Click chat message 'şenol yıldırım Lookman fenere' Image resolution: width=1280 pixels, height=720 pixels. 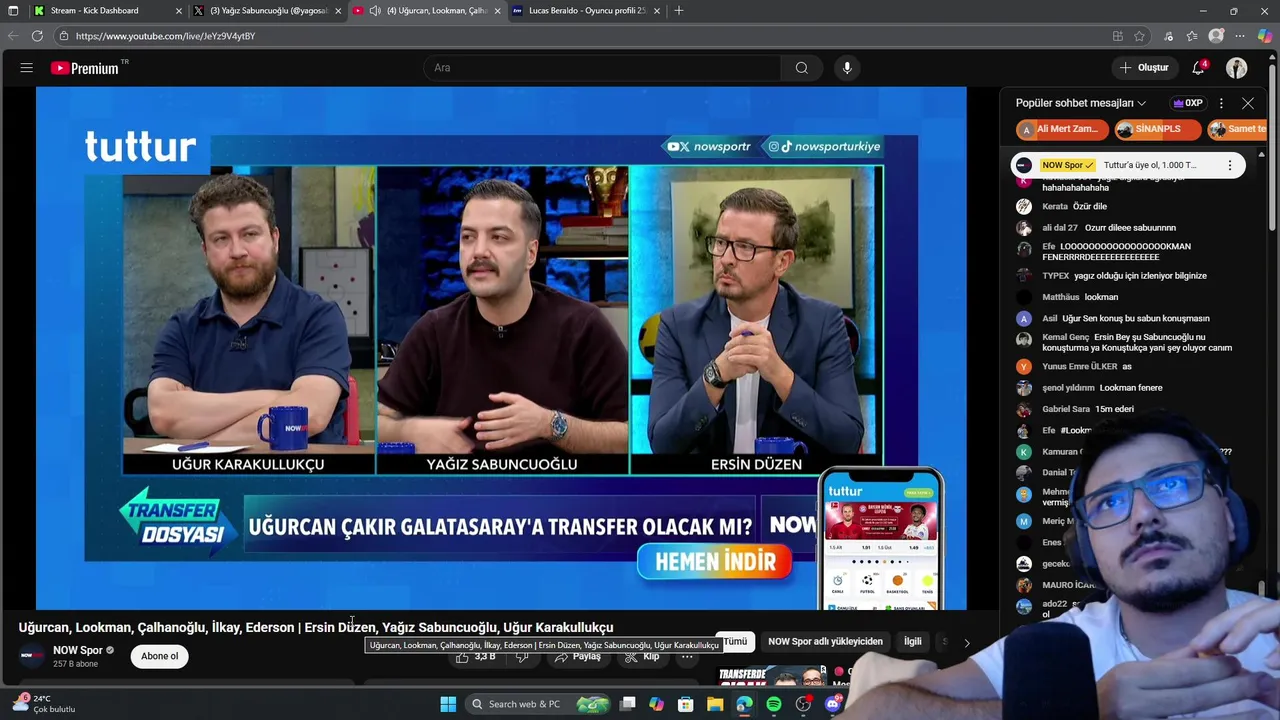click(x=1101, y=388)
